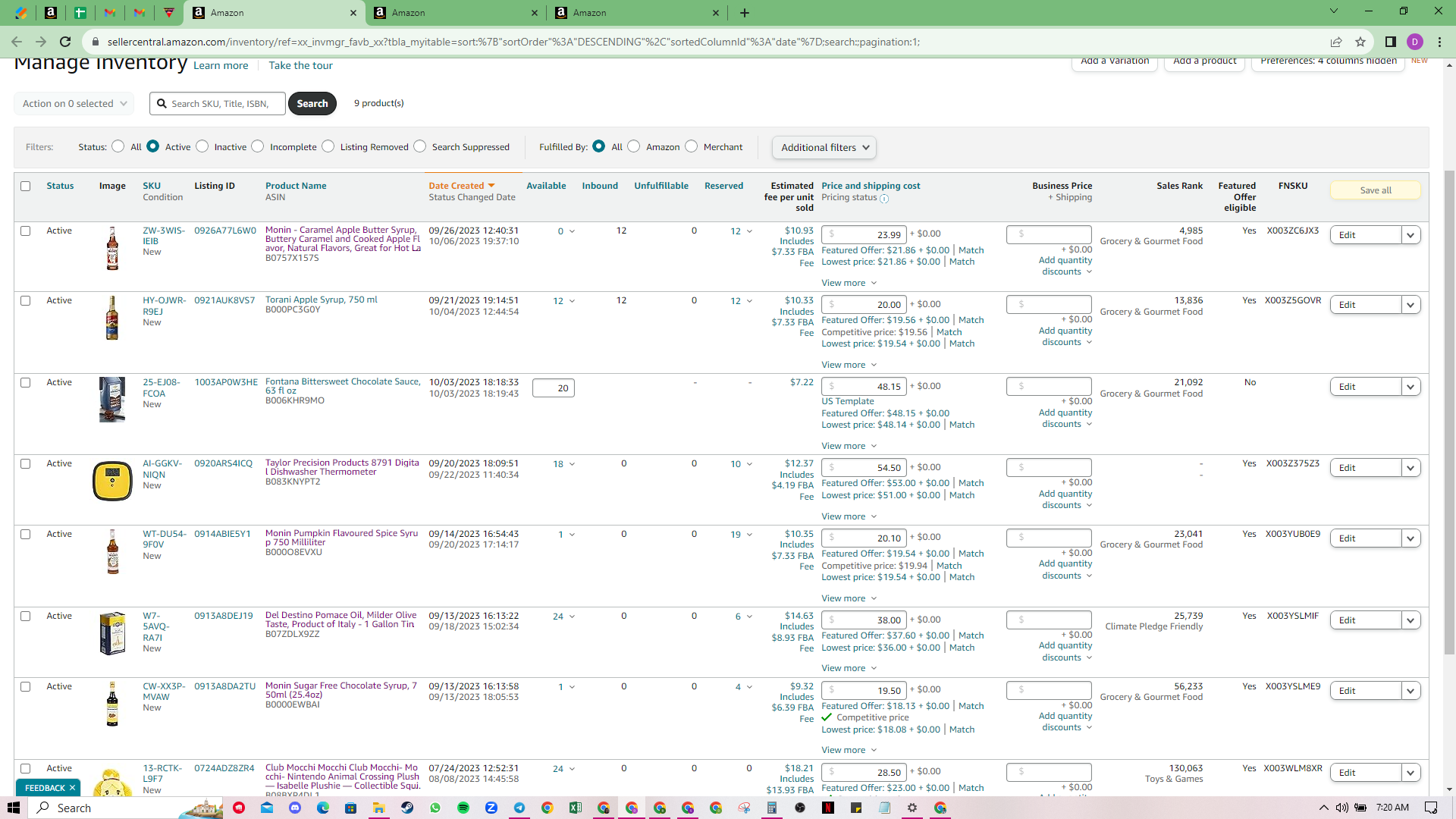Viewport: 1456px width, 819px height.
Task: Reload the Seller Central page
Action: click(x=65, y=42)
